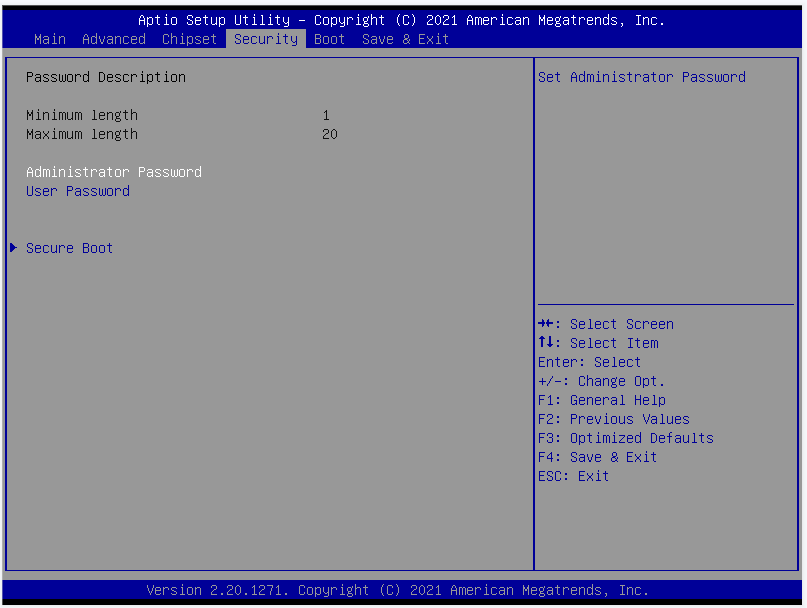807x608 pixels.
Task: Go to the Chipset tab
Action: 189,39
